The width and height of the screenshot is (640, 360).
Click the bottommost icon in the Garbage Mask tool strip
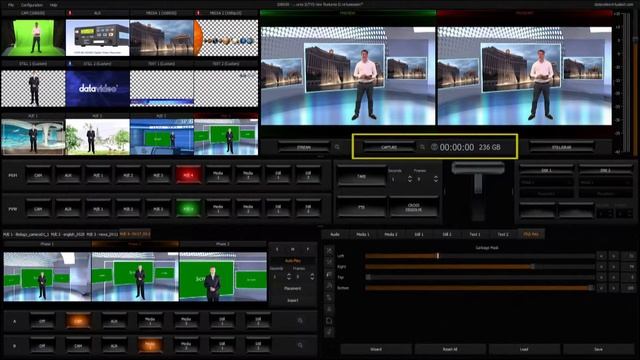pos(329,333)
